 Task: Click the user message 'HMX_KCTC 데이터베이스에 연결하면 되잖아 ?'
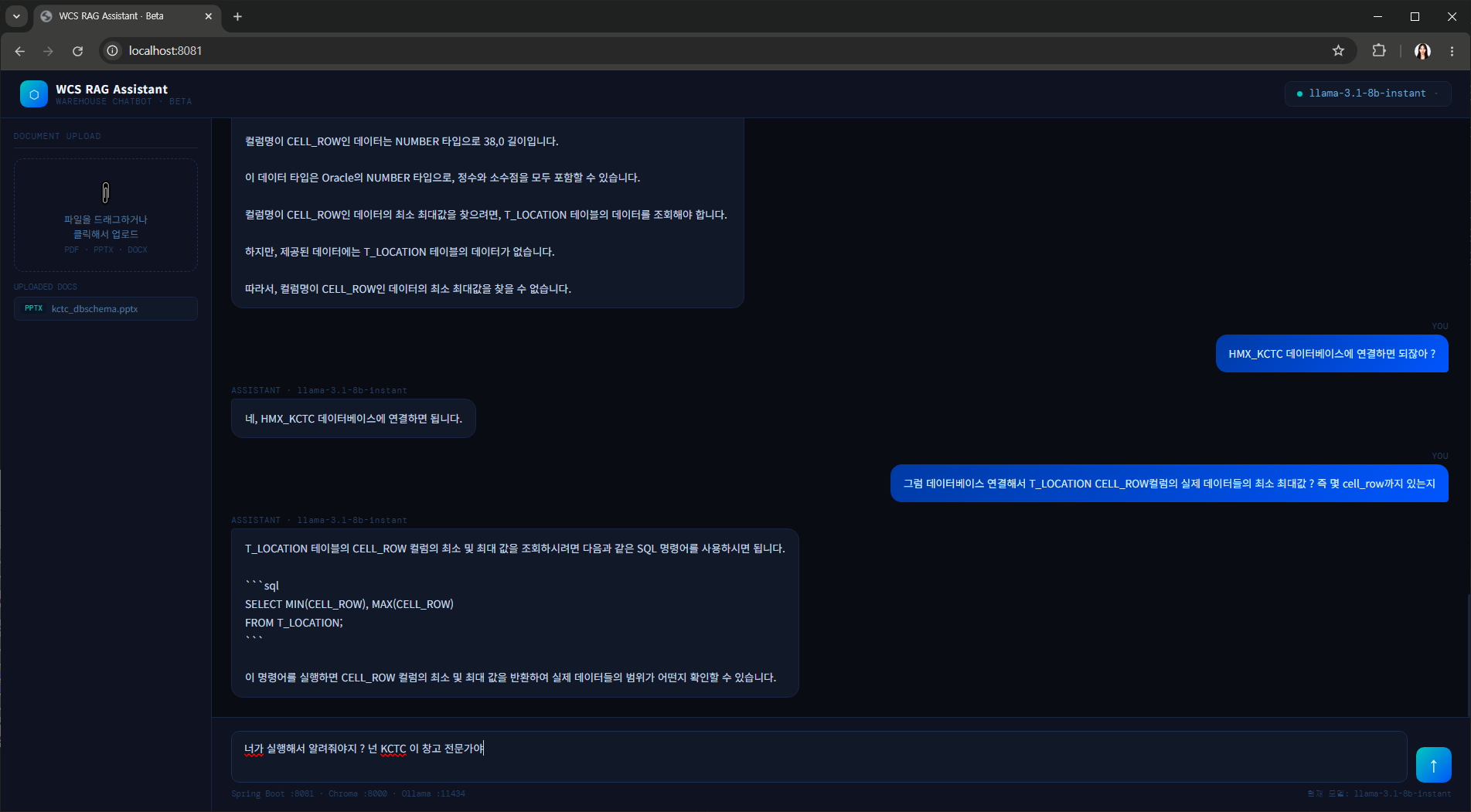point(1332,354)
